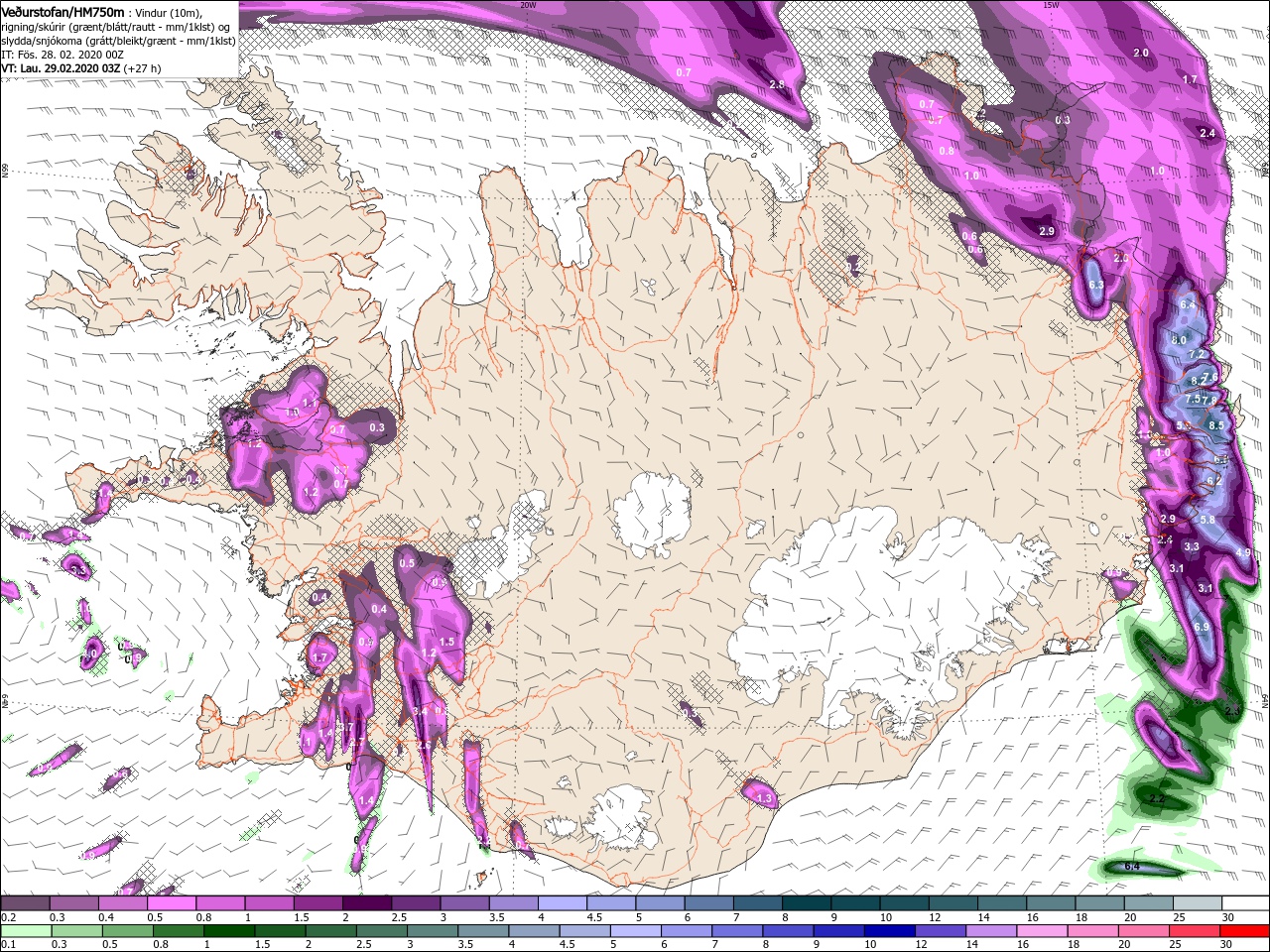Viewport: 1270px width, 952px height.
Task: Click the 4.9 precipitation value label
Action: [x=1243, y=552]
